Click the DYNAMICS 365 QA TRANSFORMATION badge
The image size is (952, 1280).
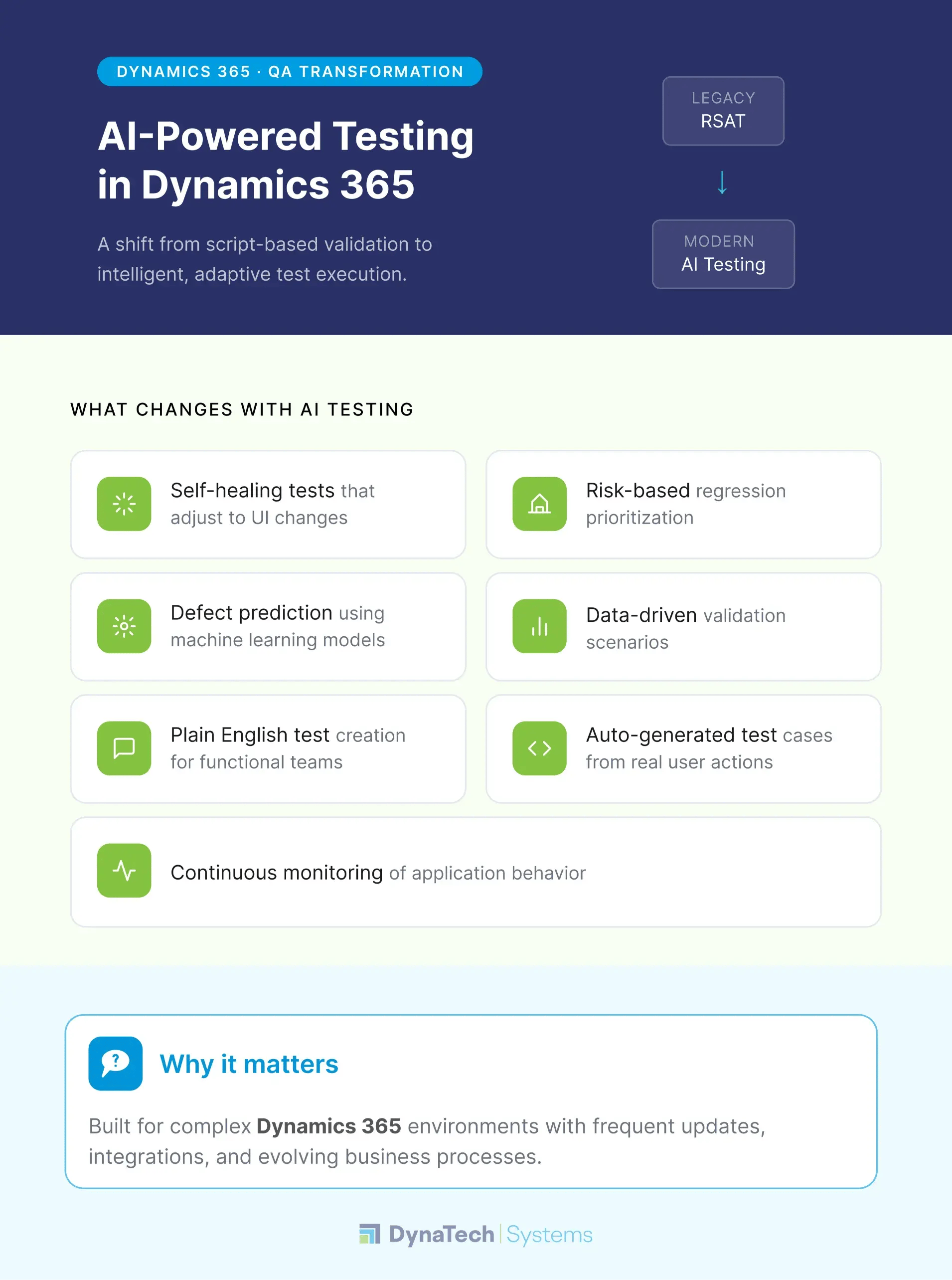click(x=289, y=71)
